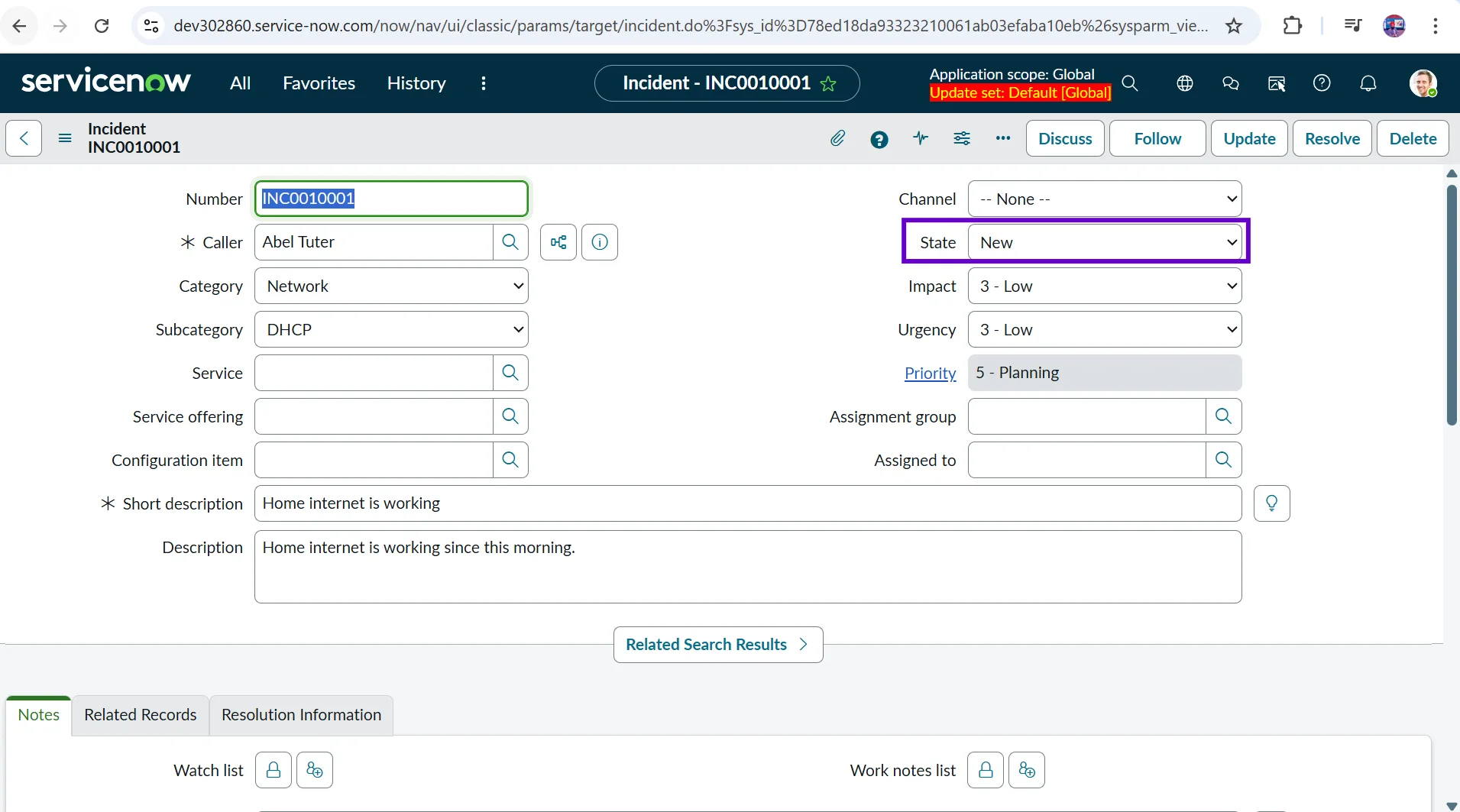Click the personalize form settings icon
Viewport: 1460px width, 812px height.
pyautogui.click(x=962, y=138)
